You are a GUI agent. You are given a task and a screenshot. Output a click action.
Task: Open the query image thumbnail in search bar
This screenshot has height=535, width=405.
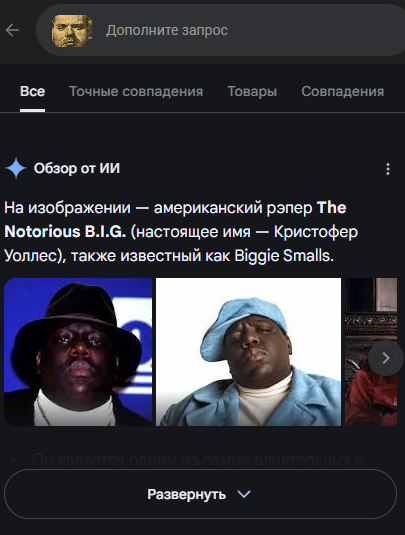[72, 31]
